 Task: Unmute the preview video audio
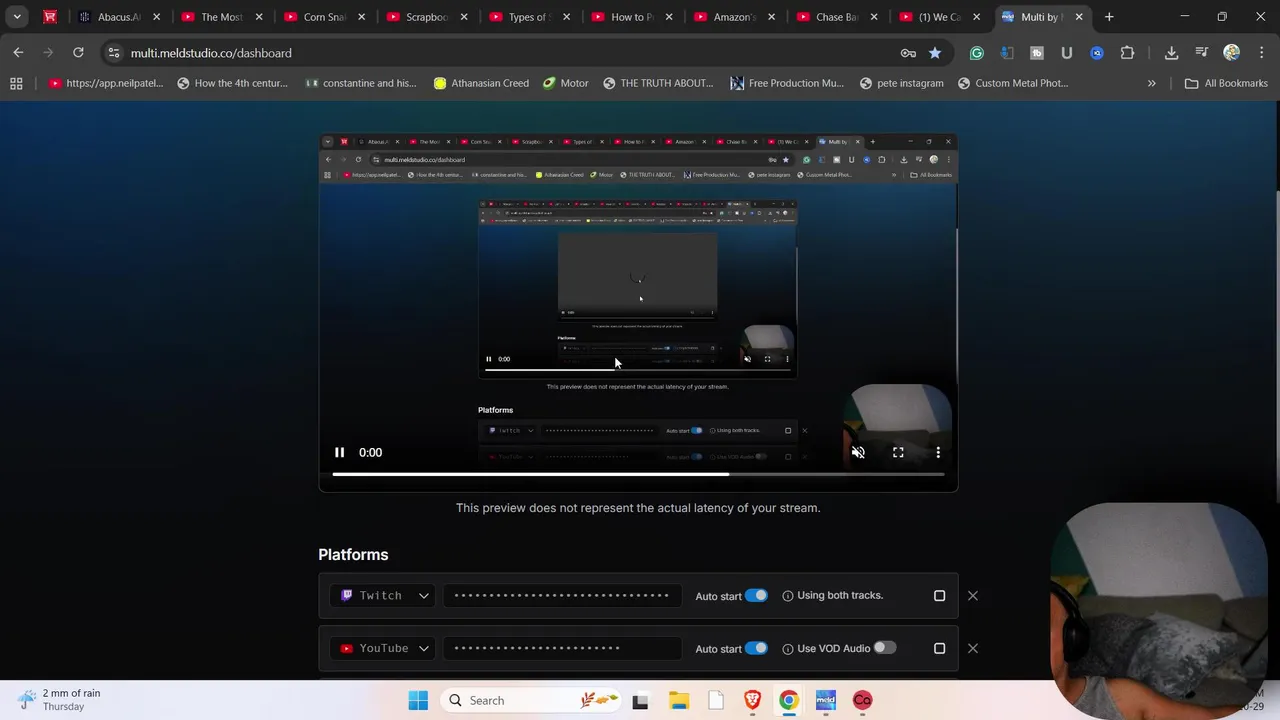(858, 452)
